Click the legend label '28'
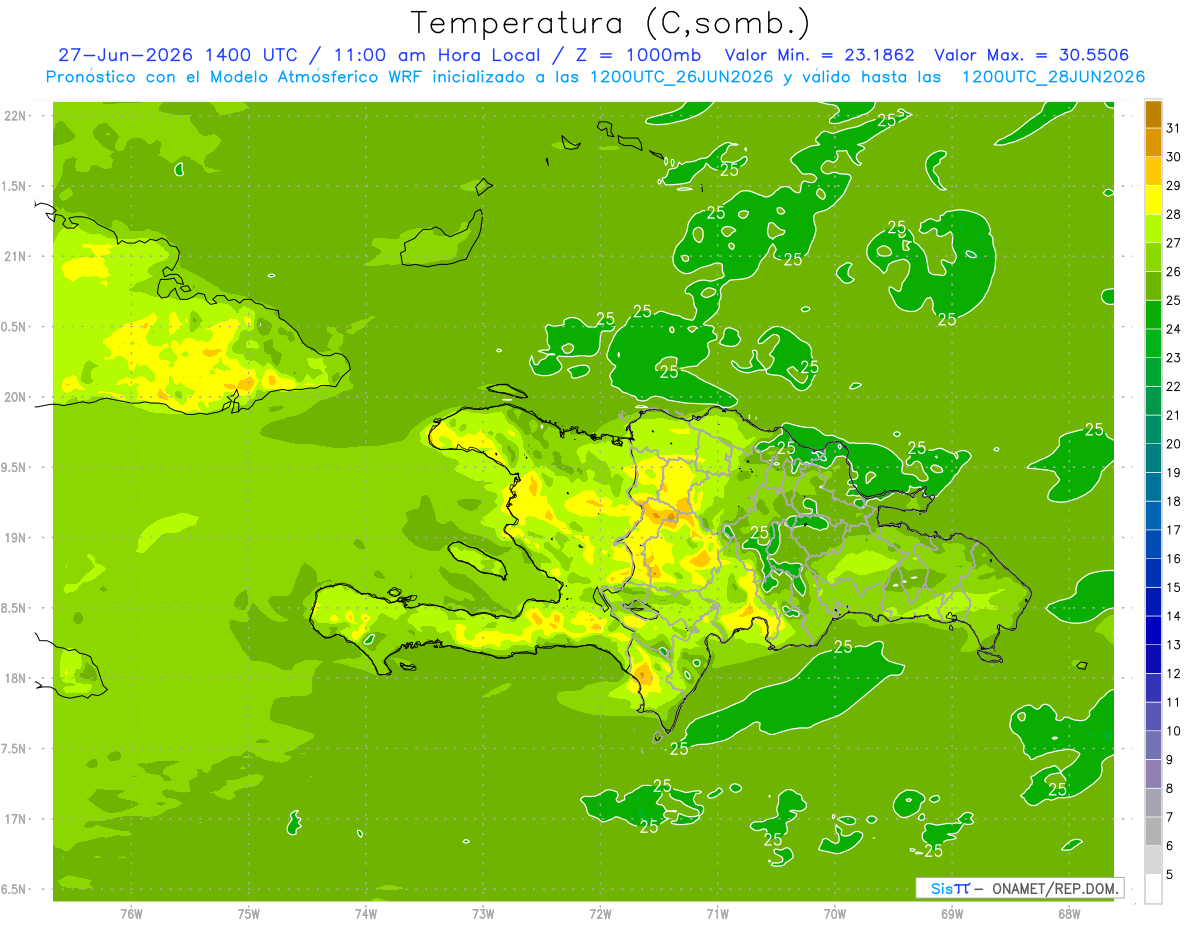Viewport: 1200px width, 927px height. point(1174,214)
